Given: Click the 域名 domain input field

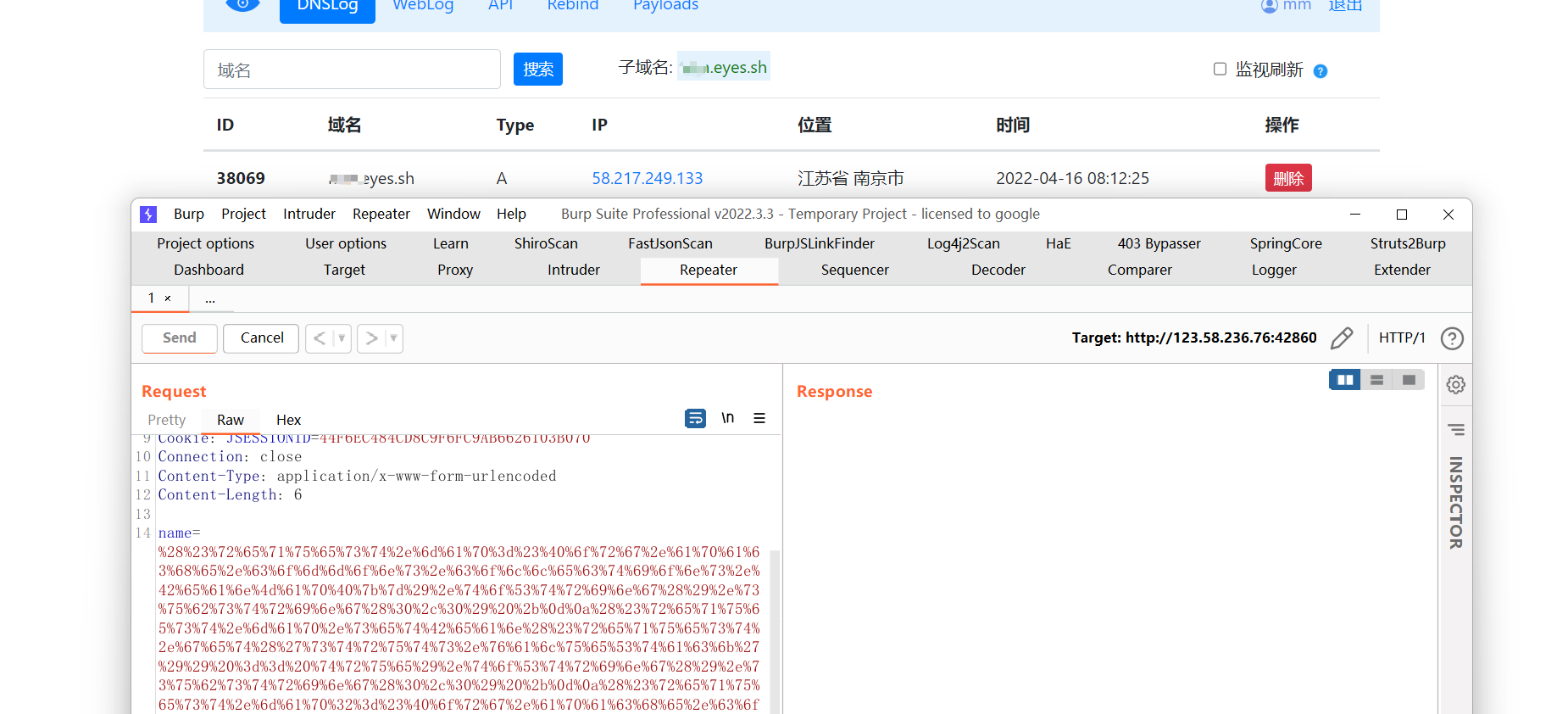Looking at the screenshot, I should (x=352, y=70).
